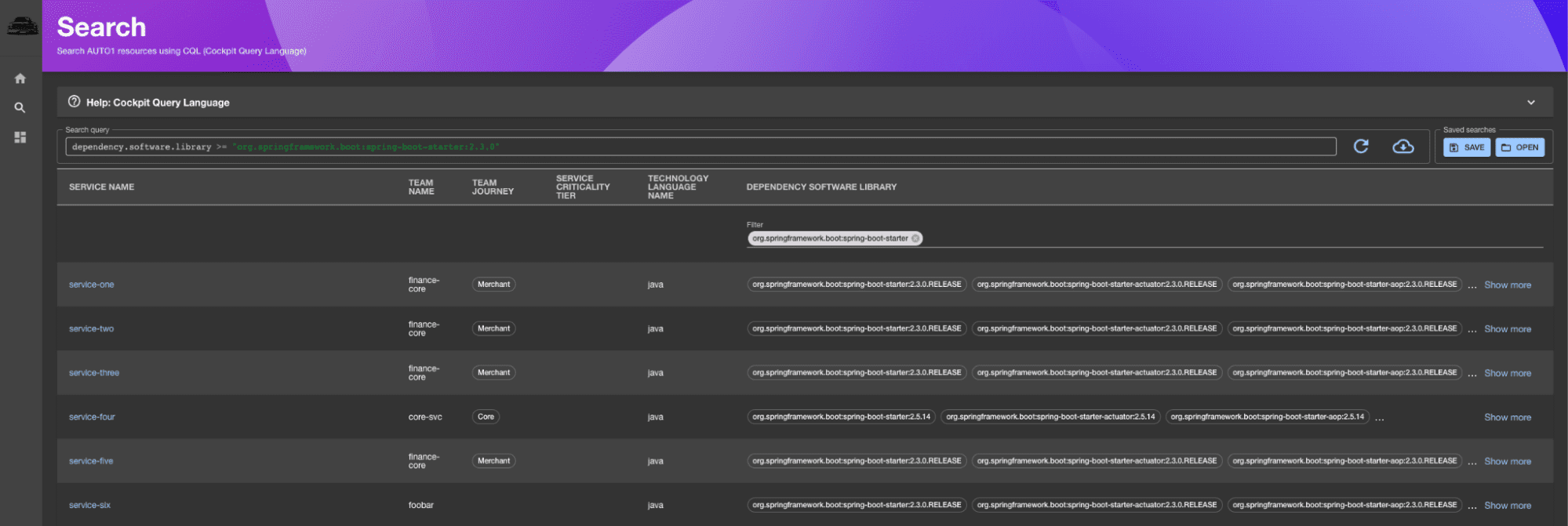
Task: Click the cloud download icon
Action: tap(1402, 147)
